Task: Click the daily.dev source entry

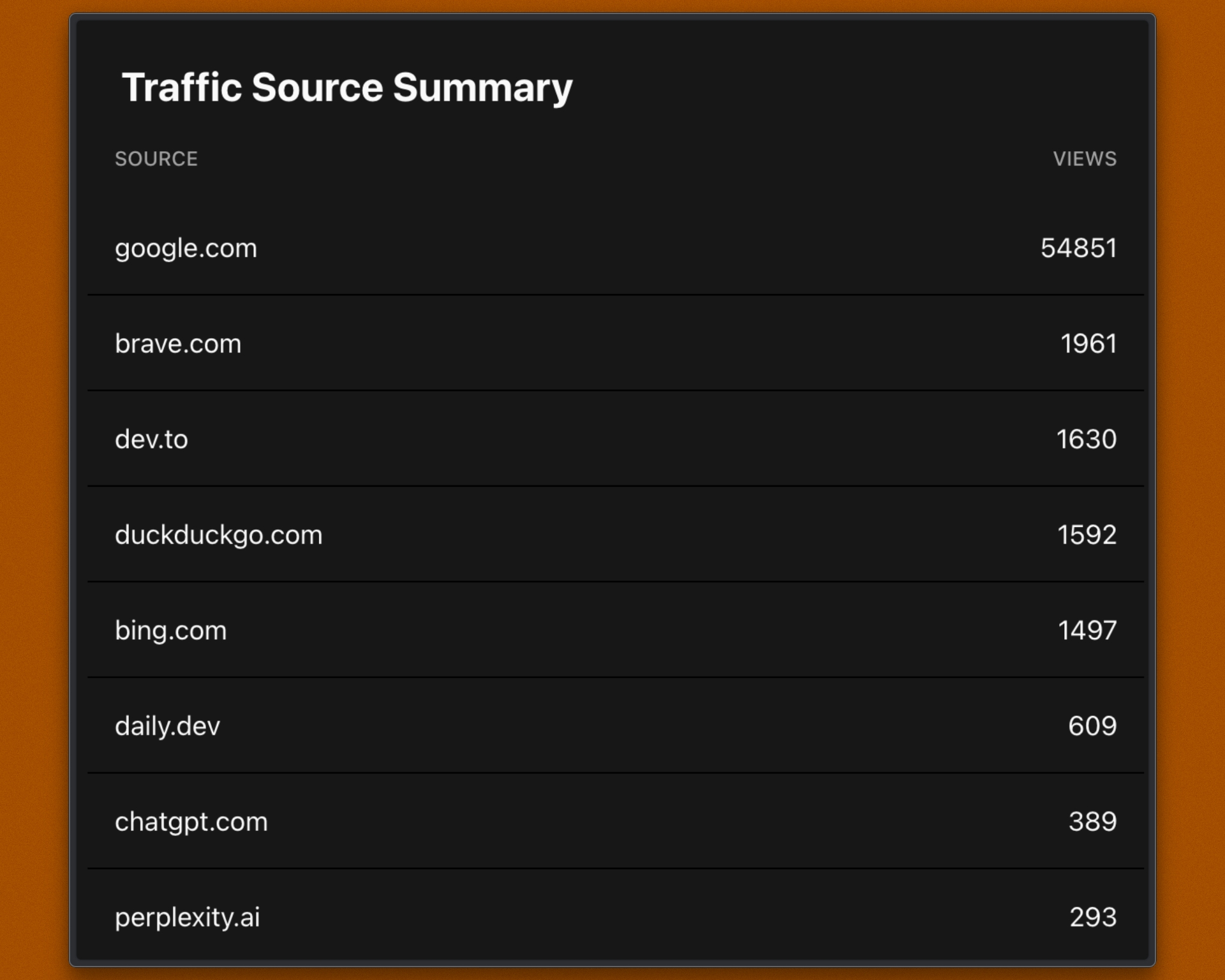Action: 167,726
